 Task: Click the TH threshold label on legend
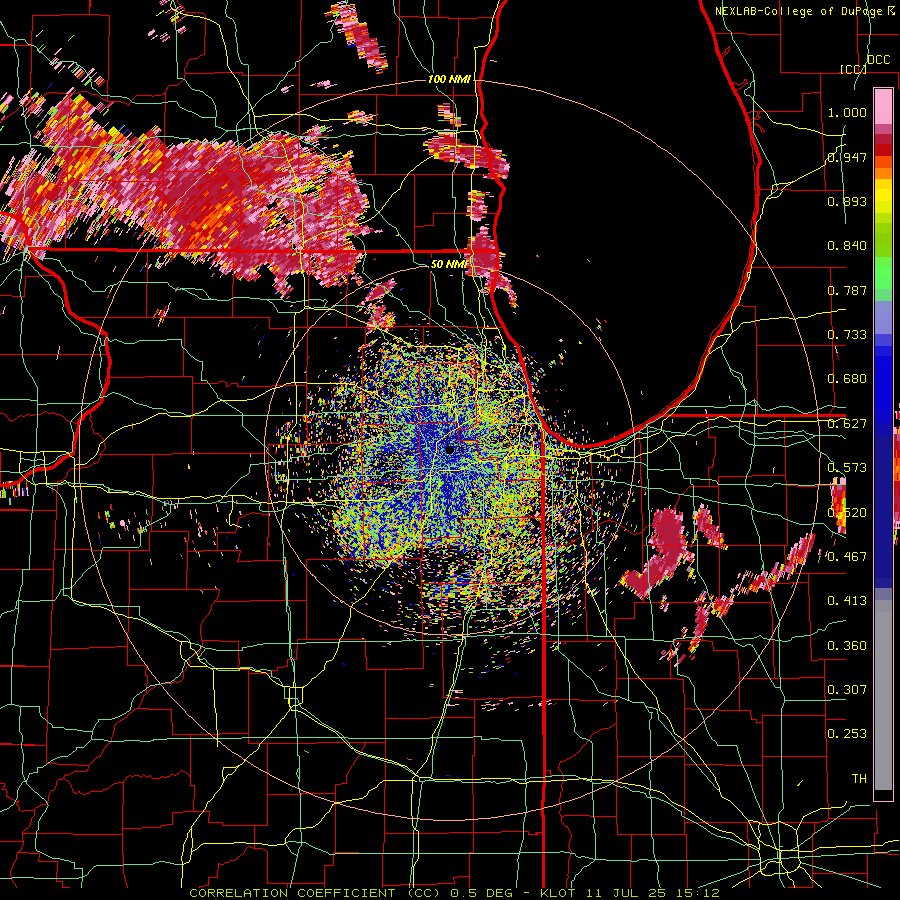[x=859, y=779]
